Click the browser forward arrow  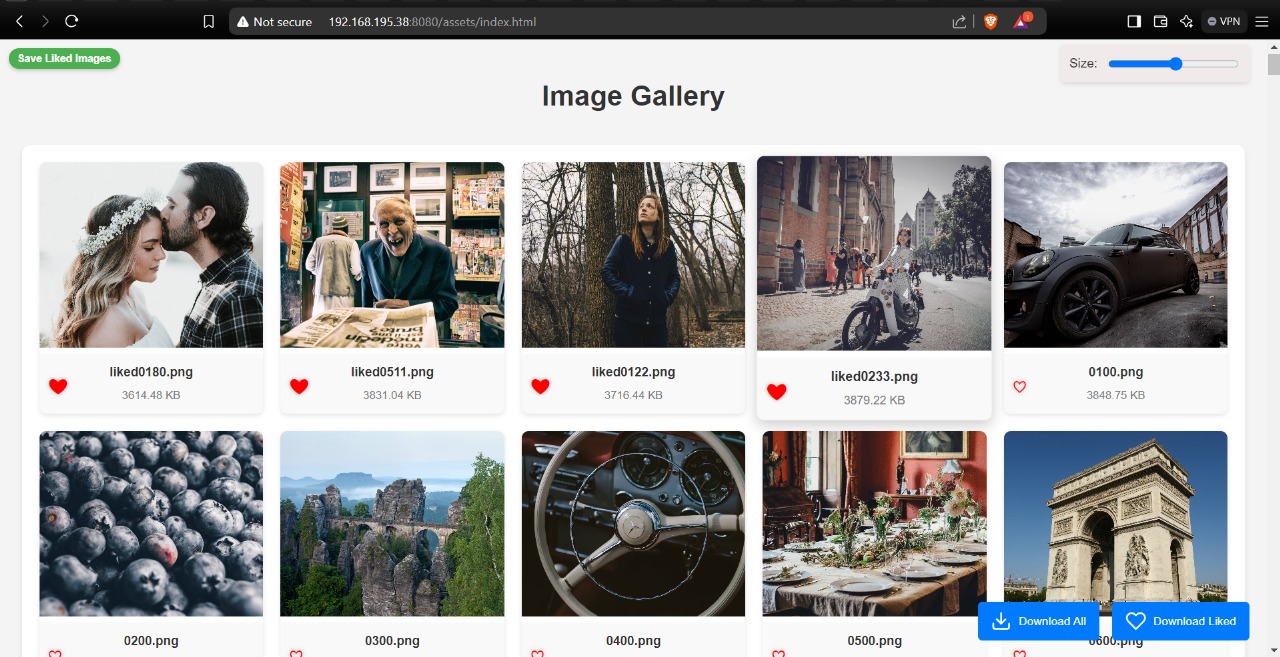(x=45, y=21)
